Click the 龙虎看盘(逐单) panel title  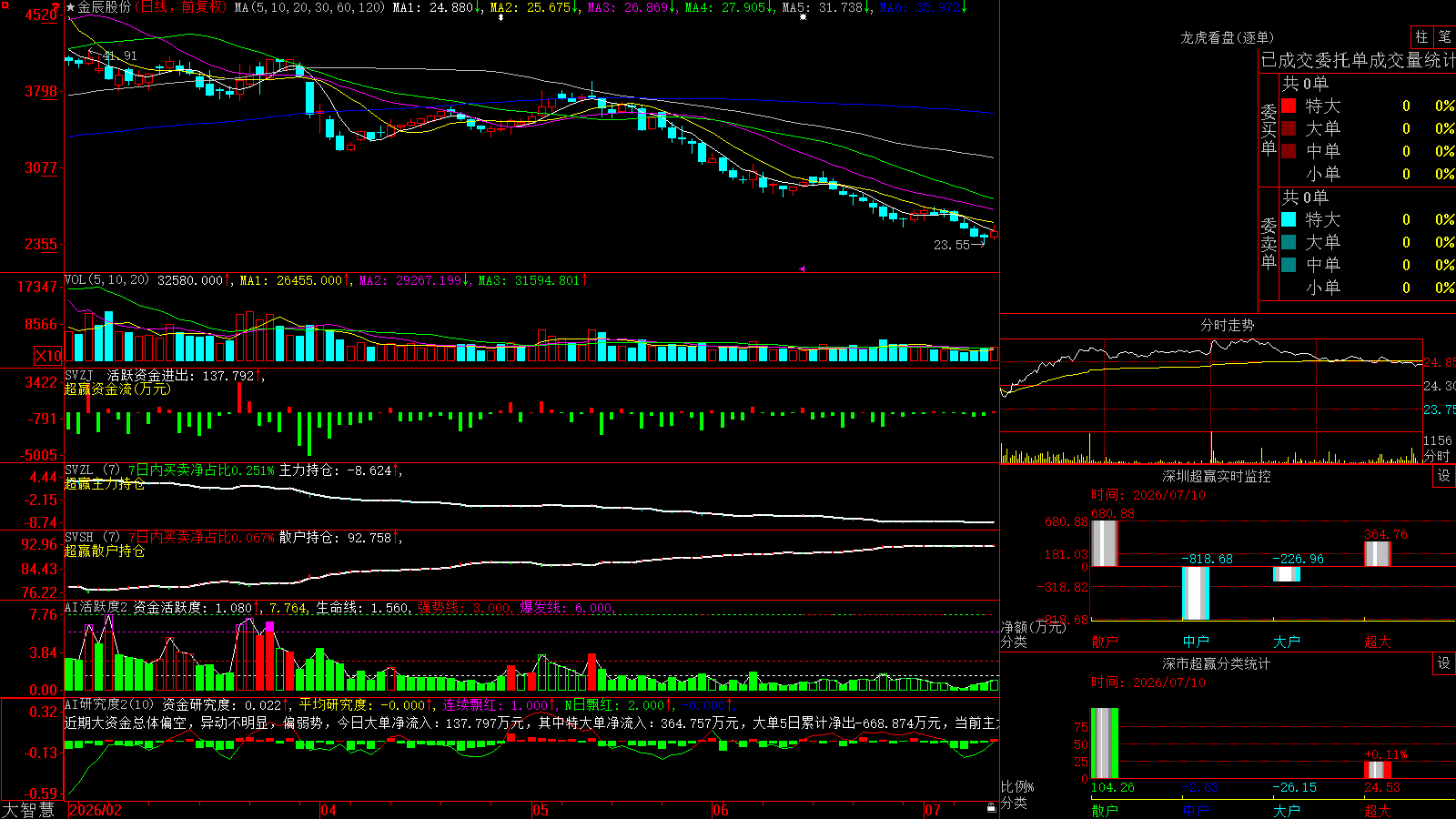click(1228, 37)
